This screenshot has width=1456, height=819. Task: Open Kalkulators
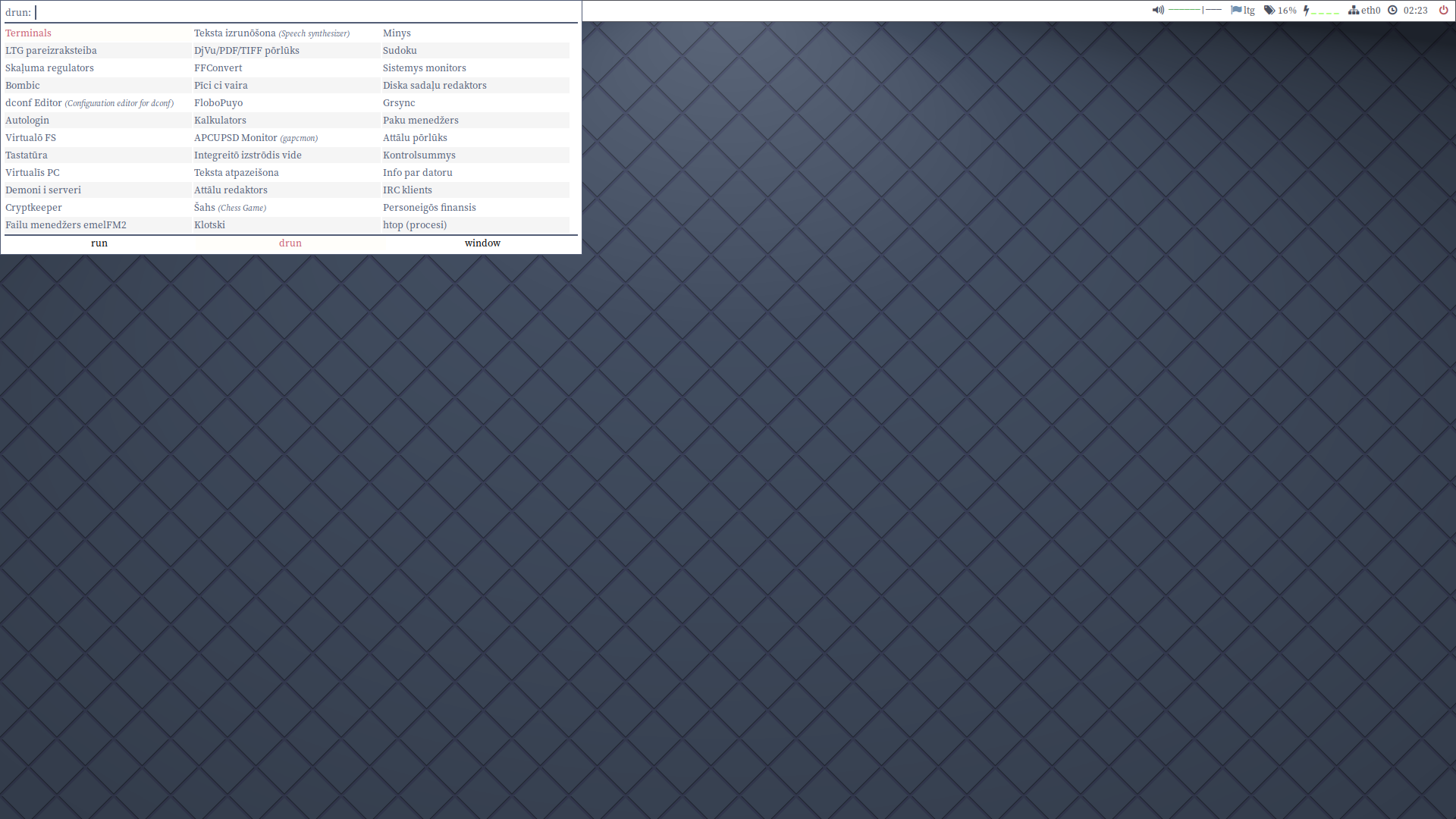(286, 121)
